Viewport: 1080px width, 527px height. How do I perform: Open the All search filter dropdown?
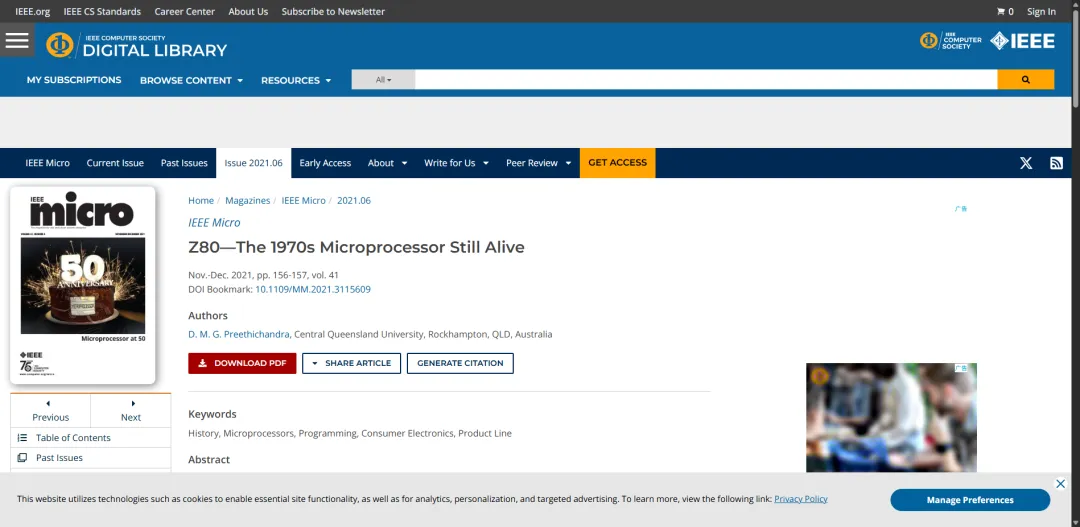(383, 80)
